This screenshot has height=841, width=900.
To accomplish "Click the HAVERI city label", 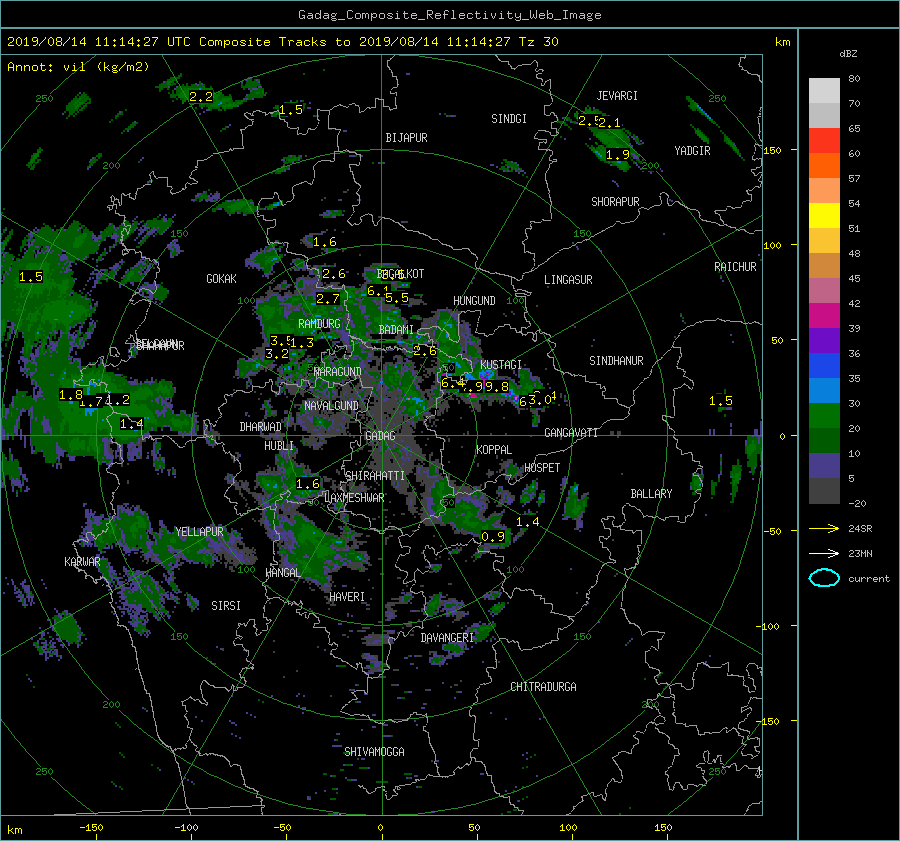I will click(x=347, y=597).
